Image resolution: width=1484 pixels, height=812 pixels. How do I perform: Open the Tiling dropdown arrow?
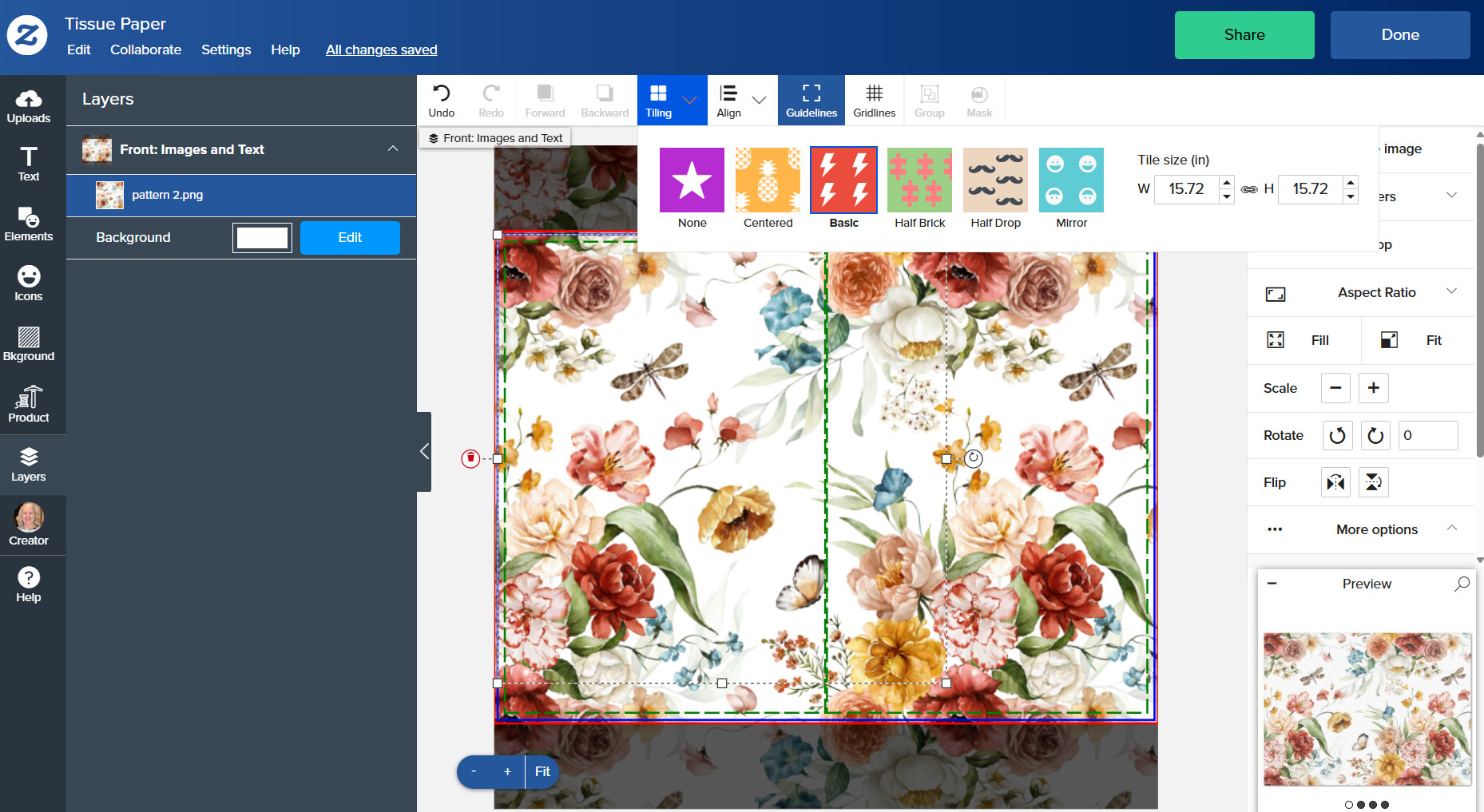690,101
